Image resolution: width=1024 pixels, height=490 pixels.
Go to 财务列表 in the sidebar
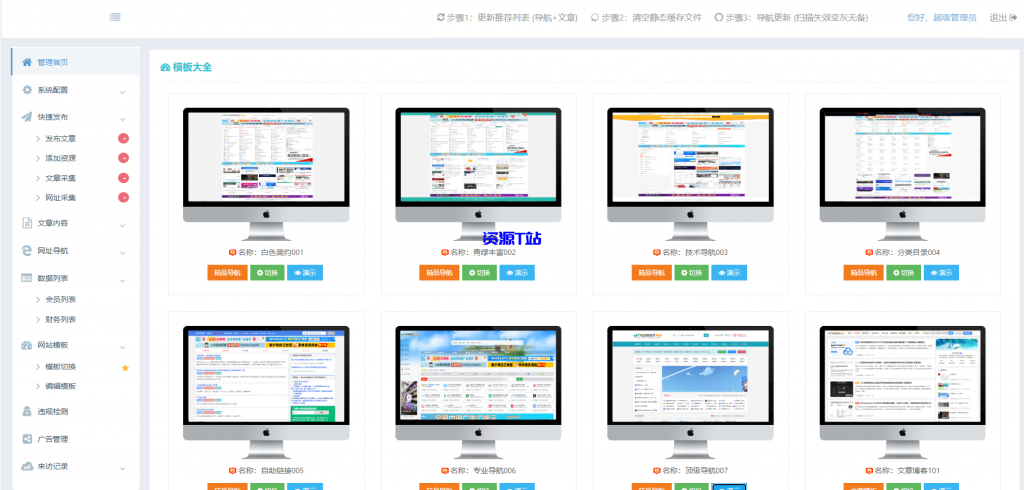coord(60,319)
